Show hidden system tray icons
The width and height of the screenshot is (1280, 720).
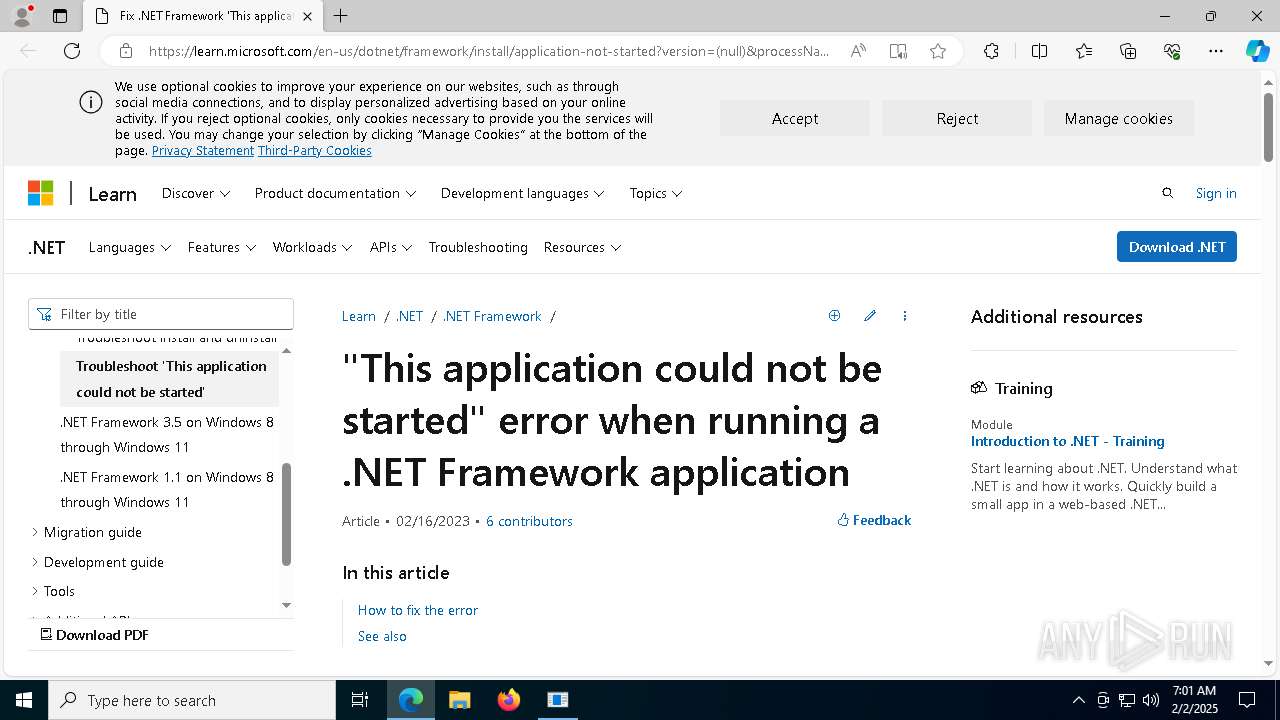coord(1078,700)
